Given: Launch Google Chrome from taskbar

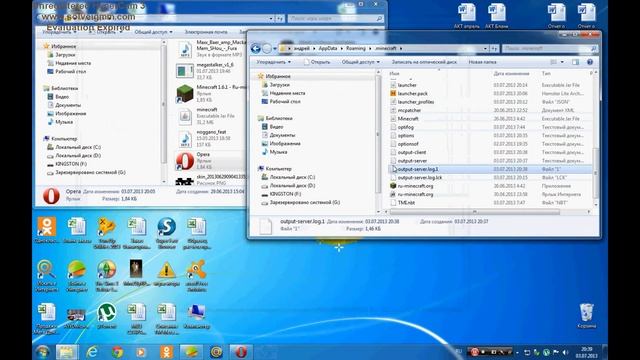Looking at the screenshot, I should click(117, 352).
